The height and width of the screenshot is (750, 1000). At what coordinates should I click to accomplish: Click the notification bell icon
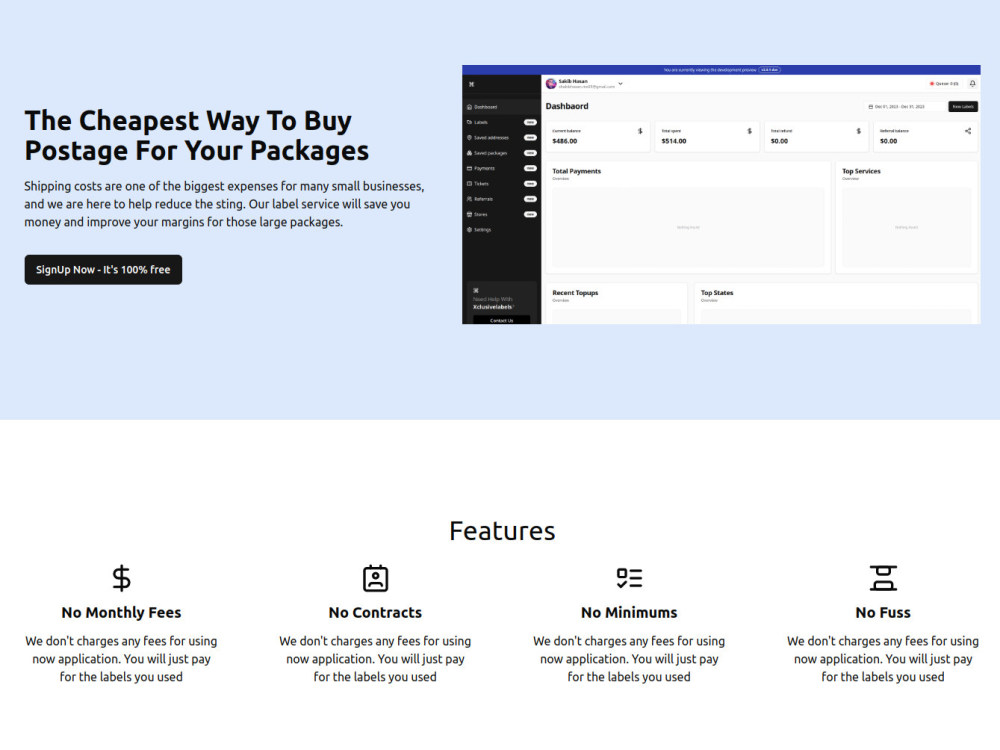[x=973, y=84]
